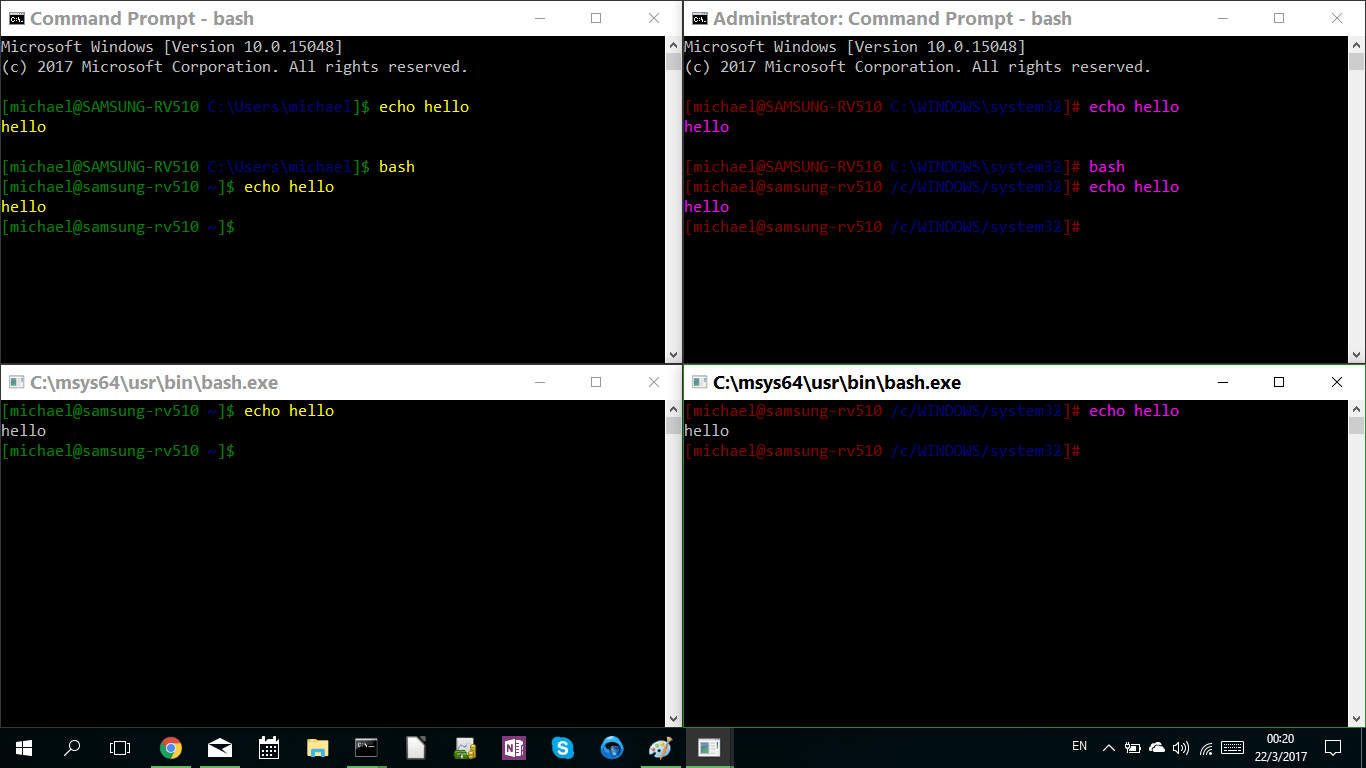
Task: Open the volume control in system tray
Action: point(1181,748)
